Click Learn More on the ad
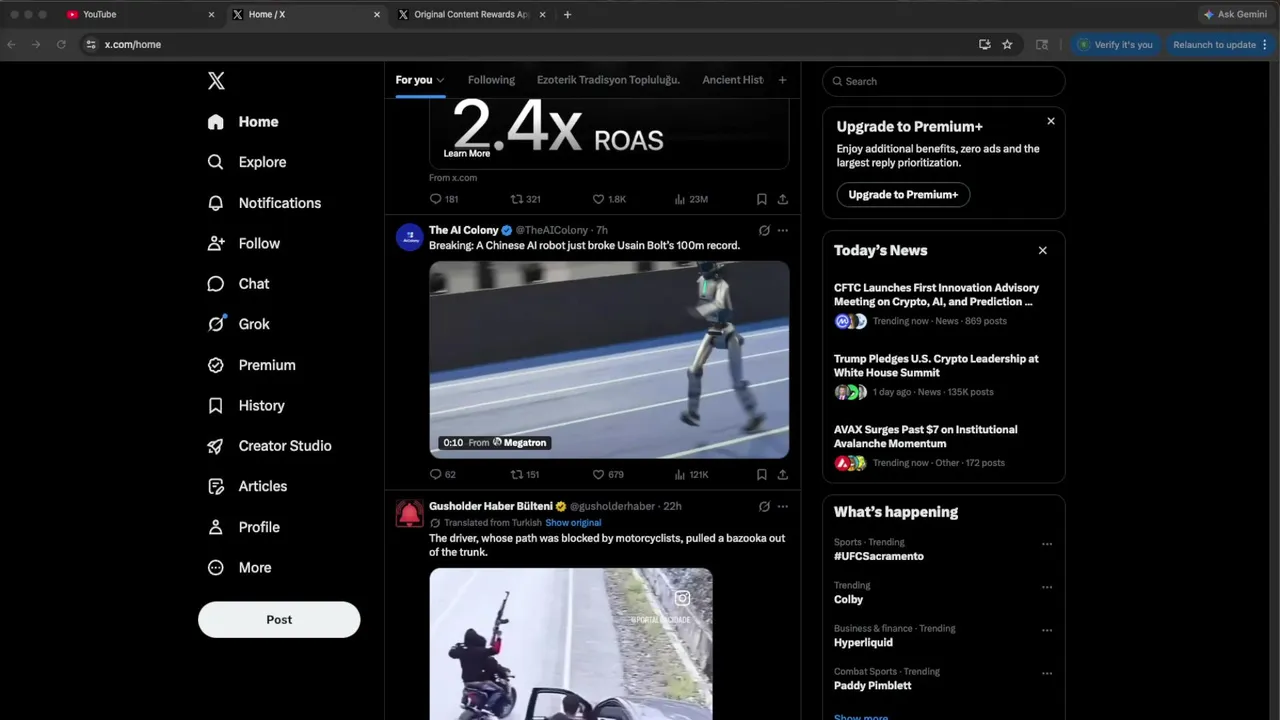This screenshot has height=720, width=1280. [x=467, y=154]
